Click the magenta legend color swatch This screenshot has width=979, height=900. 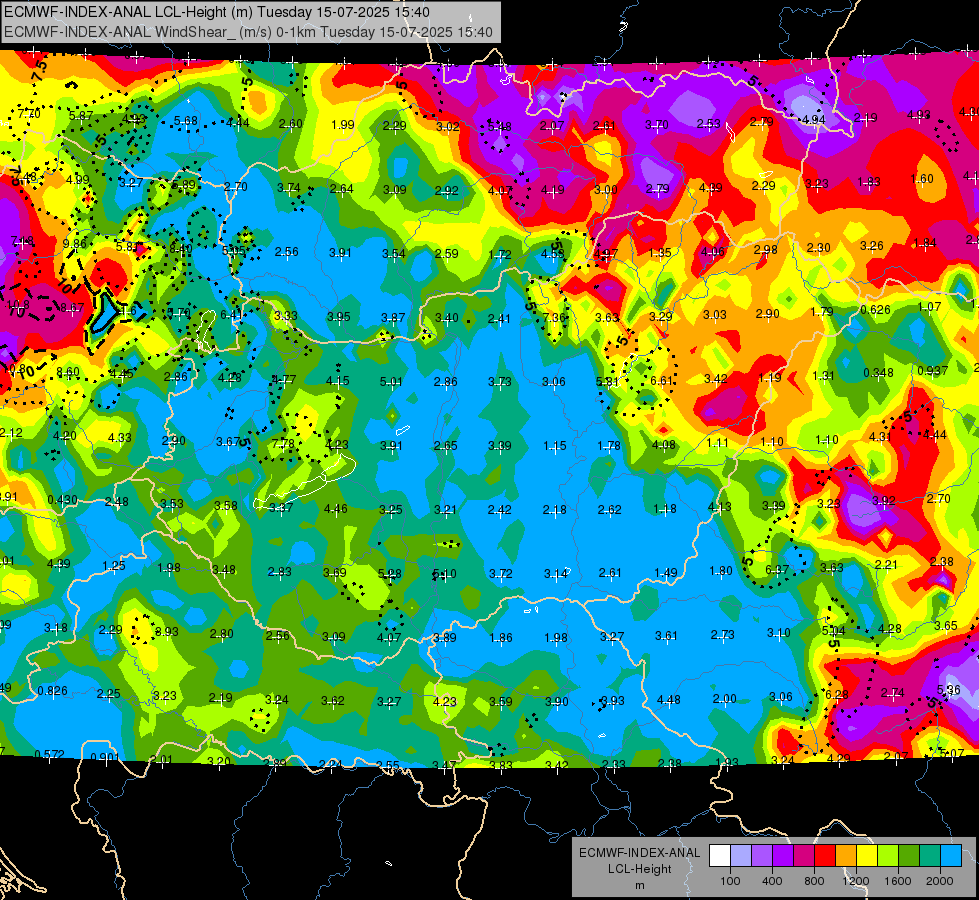tap(804, 856)
